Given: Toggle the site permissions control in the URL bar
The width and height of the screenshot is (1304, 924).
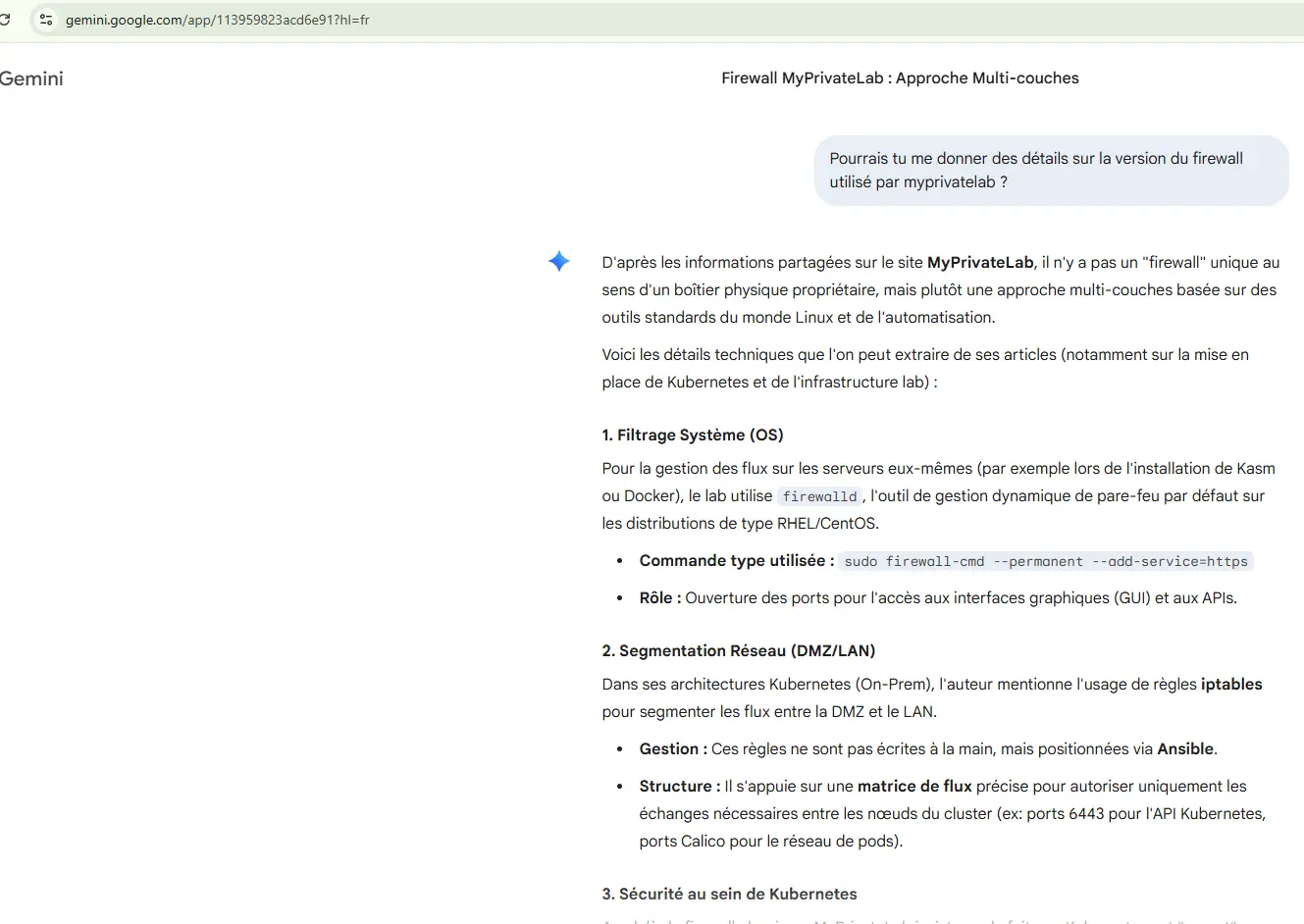Looking at the screenshot, I should [45, 19].
